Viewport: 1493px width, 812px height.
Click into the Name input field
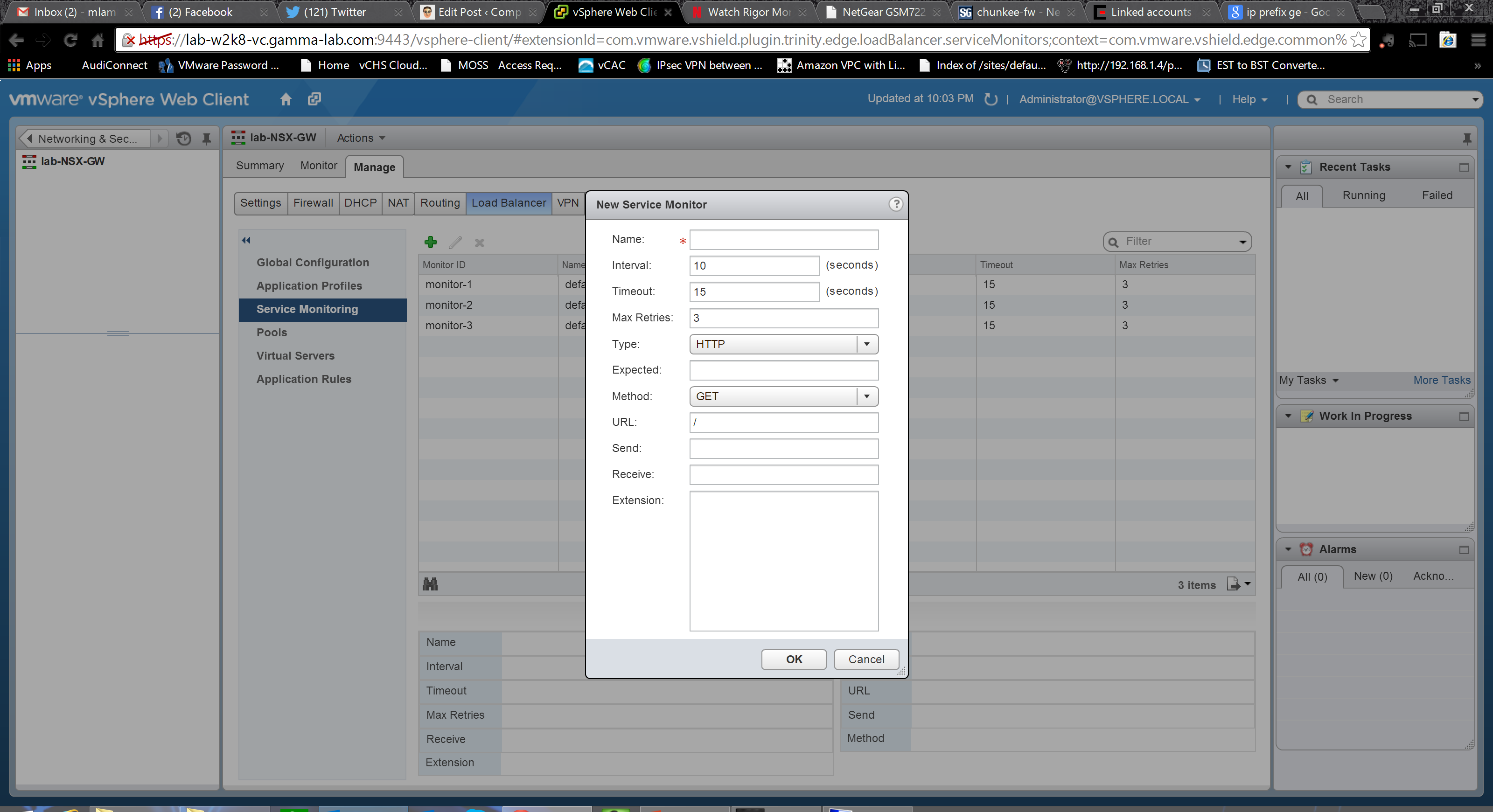point(784,240)
